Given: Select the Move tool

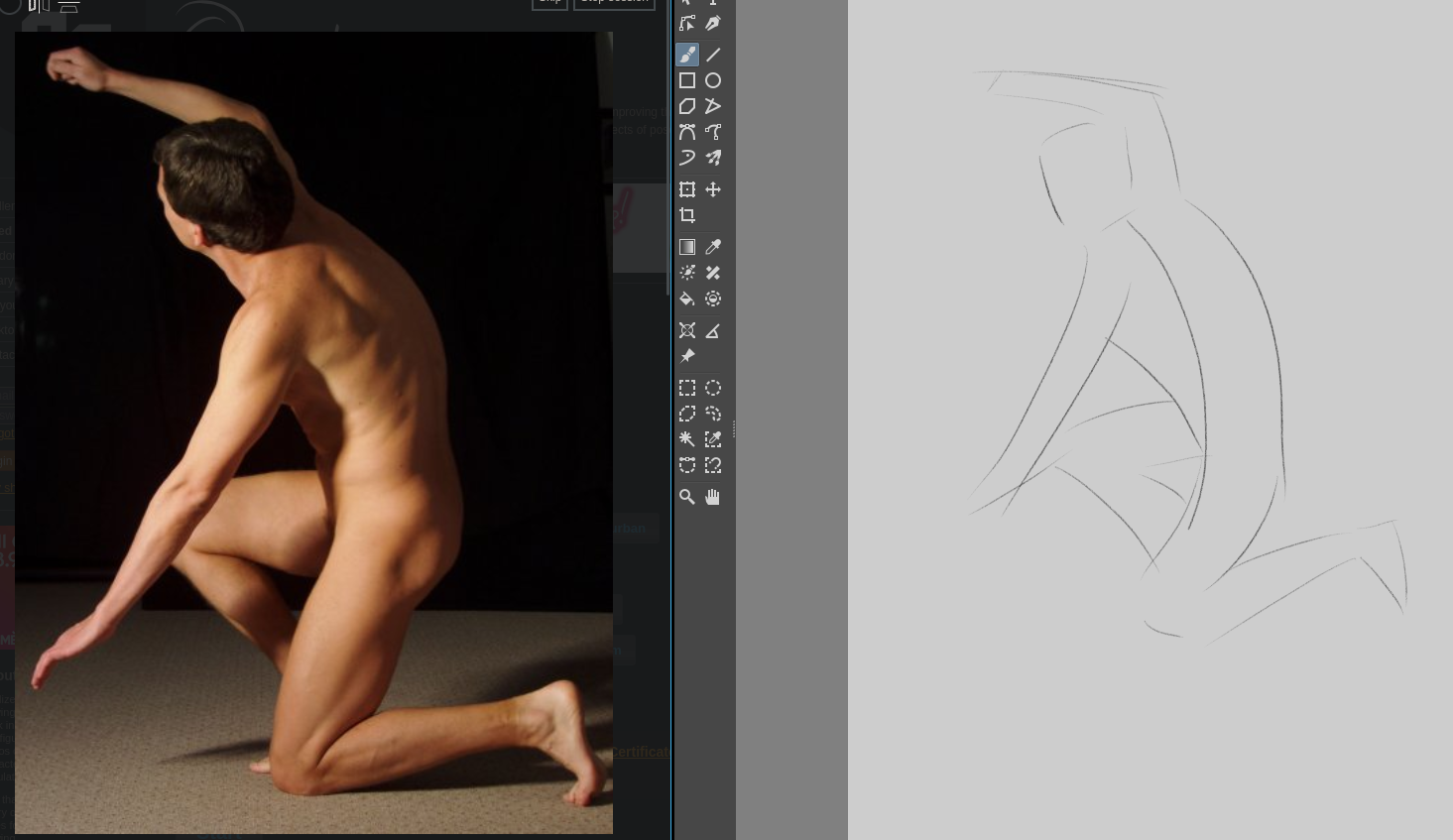Looking at the screenshot, I should point(713,189).
